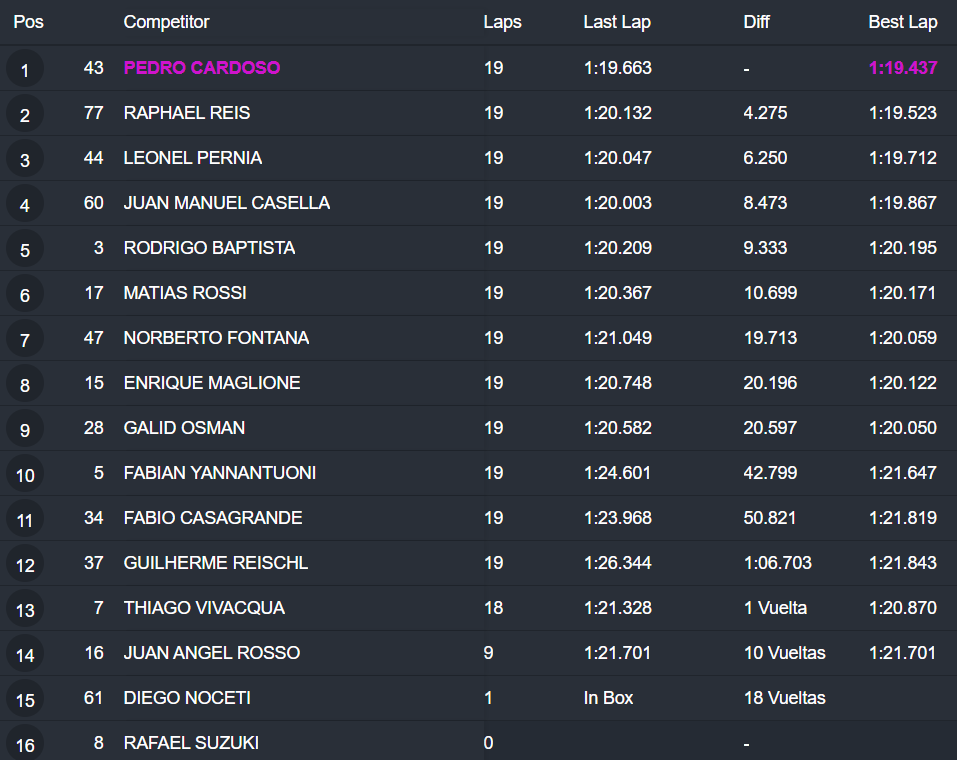Click car number 77
The height and width of the screenshot is (760, 957).
coord(93,113)
